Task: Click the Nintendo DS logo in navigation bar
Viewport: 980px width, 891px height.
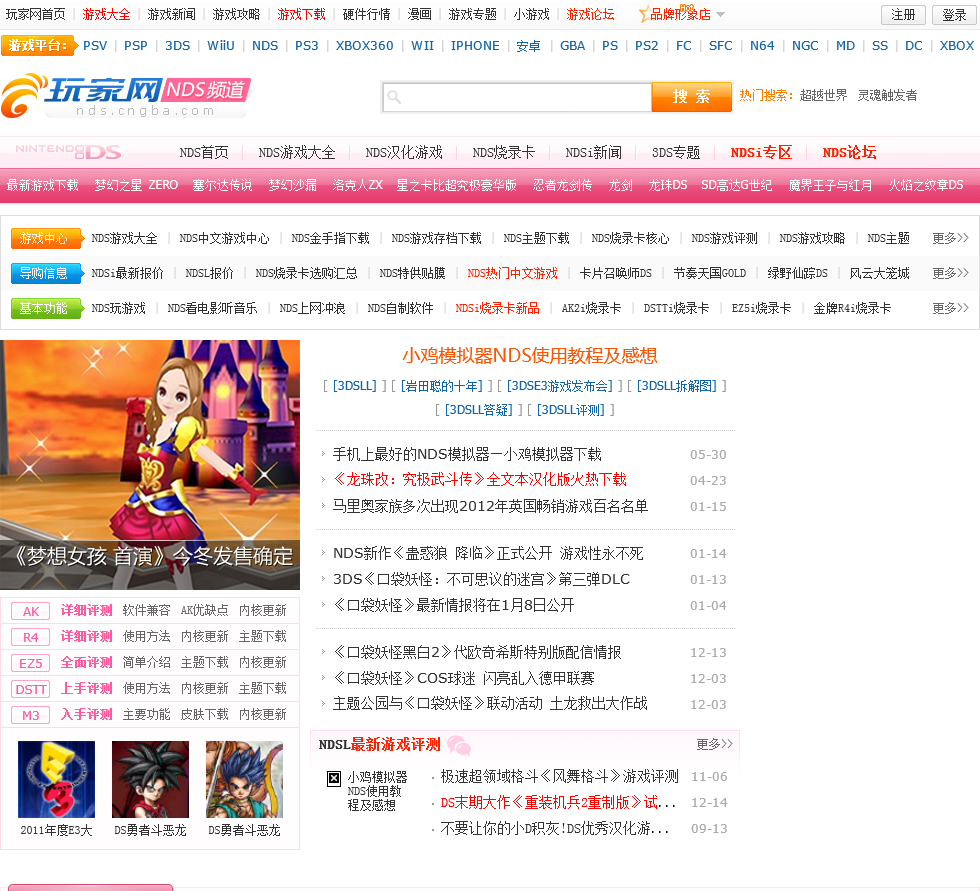Action: [68, 152]
